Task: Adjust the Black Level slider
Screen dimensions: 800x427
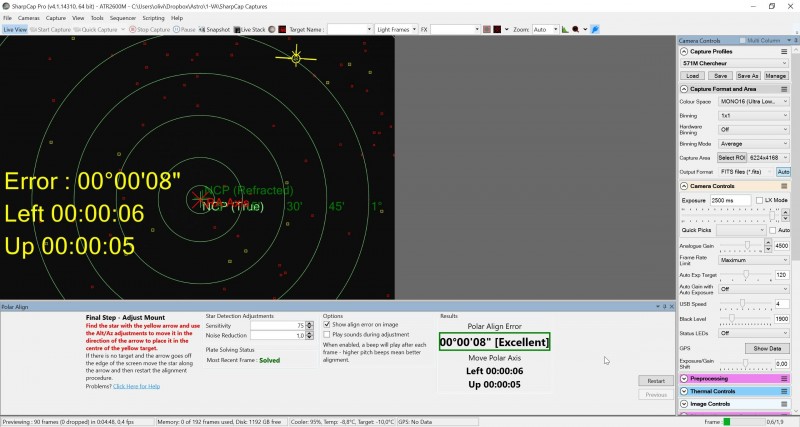Action: [x=732, y=319]
